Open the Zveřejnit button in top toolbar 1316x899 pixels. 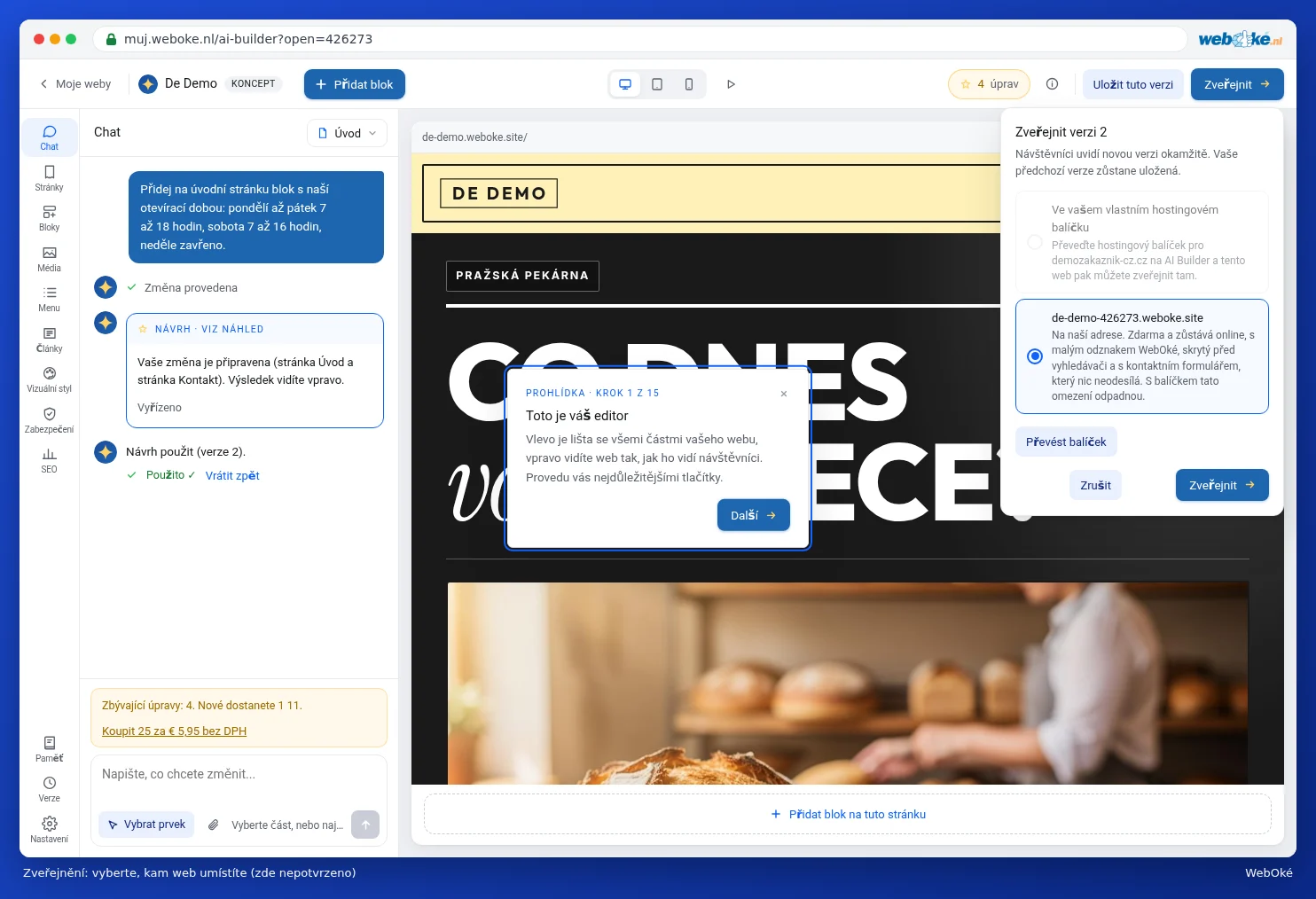pyautogui.click(x=1237, y=84)
